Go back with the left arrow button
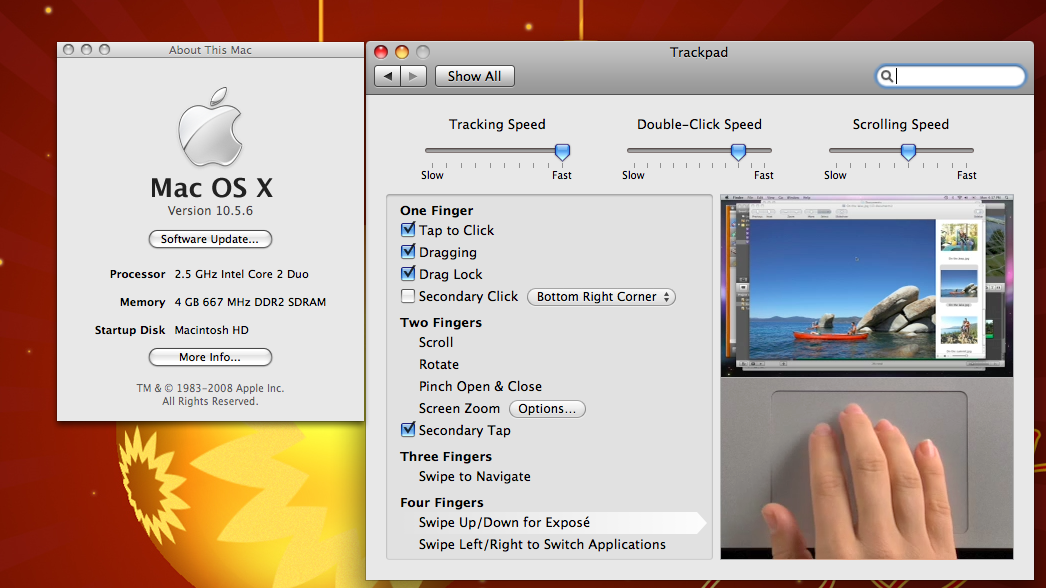1046x588 pixels. point(388,76)
